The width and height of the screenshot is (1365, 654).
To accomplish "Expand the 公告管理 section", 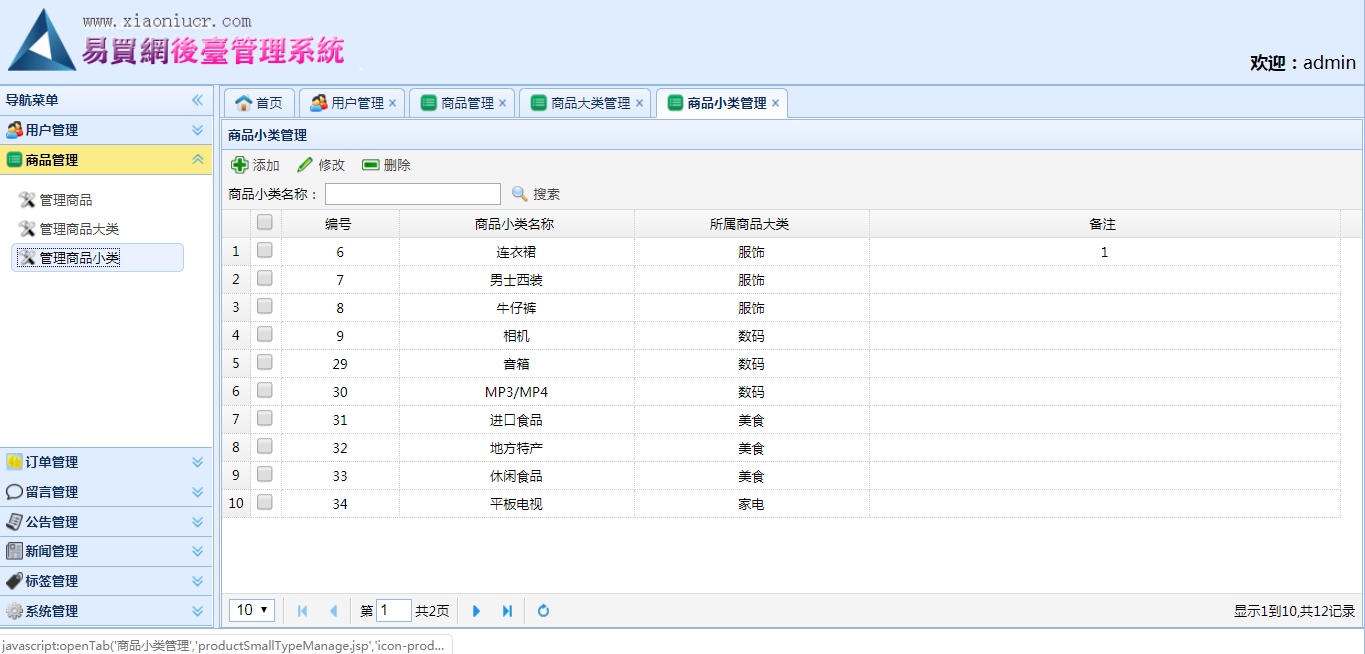I will pyautogui.click(x=197, y=522).
